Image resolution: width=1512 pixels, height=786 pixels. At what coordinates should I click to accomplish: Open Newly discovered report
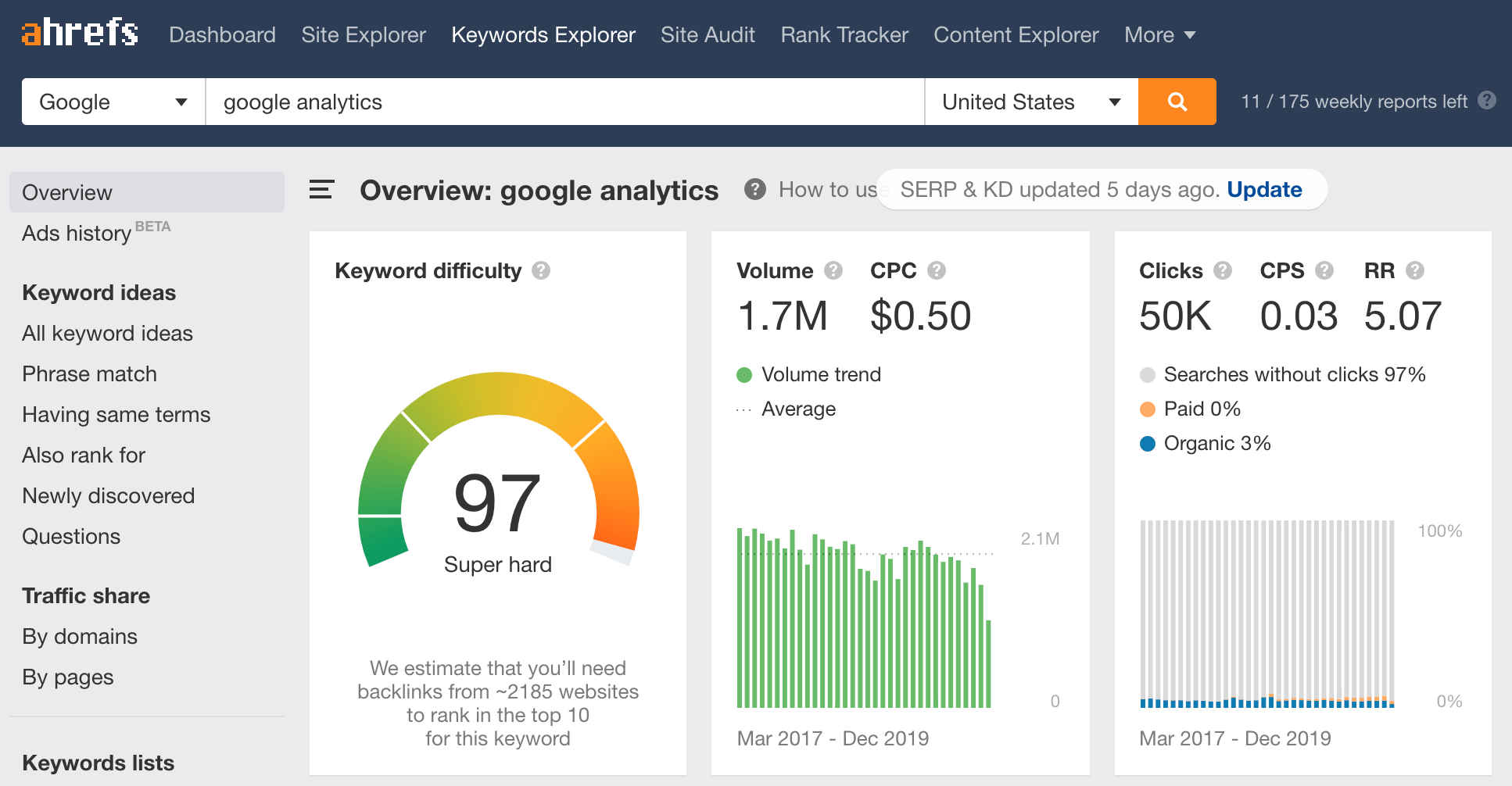[x=108, y=495]
